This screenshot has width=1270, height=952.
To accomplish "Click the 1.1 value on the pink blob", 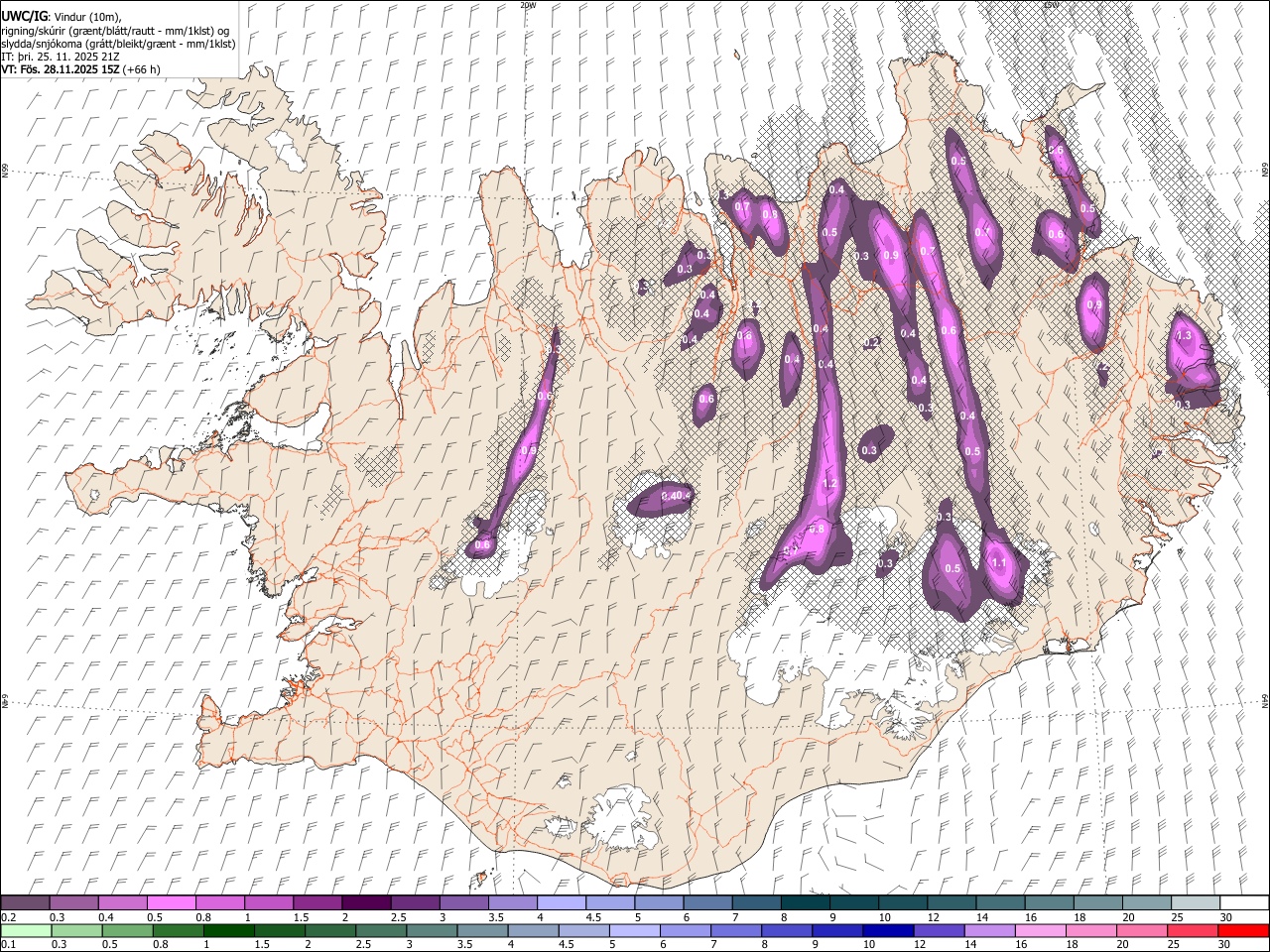I will [999, 563].
